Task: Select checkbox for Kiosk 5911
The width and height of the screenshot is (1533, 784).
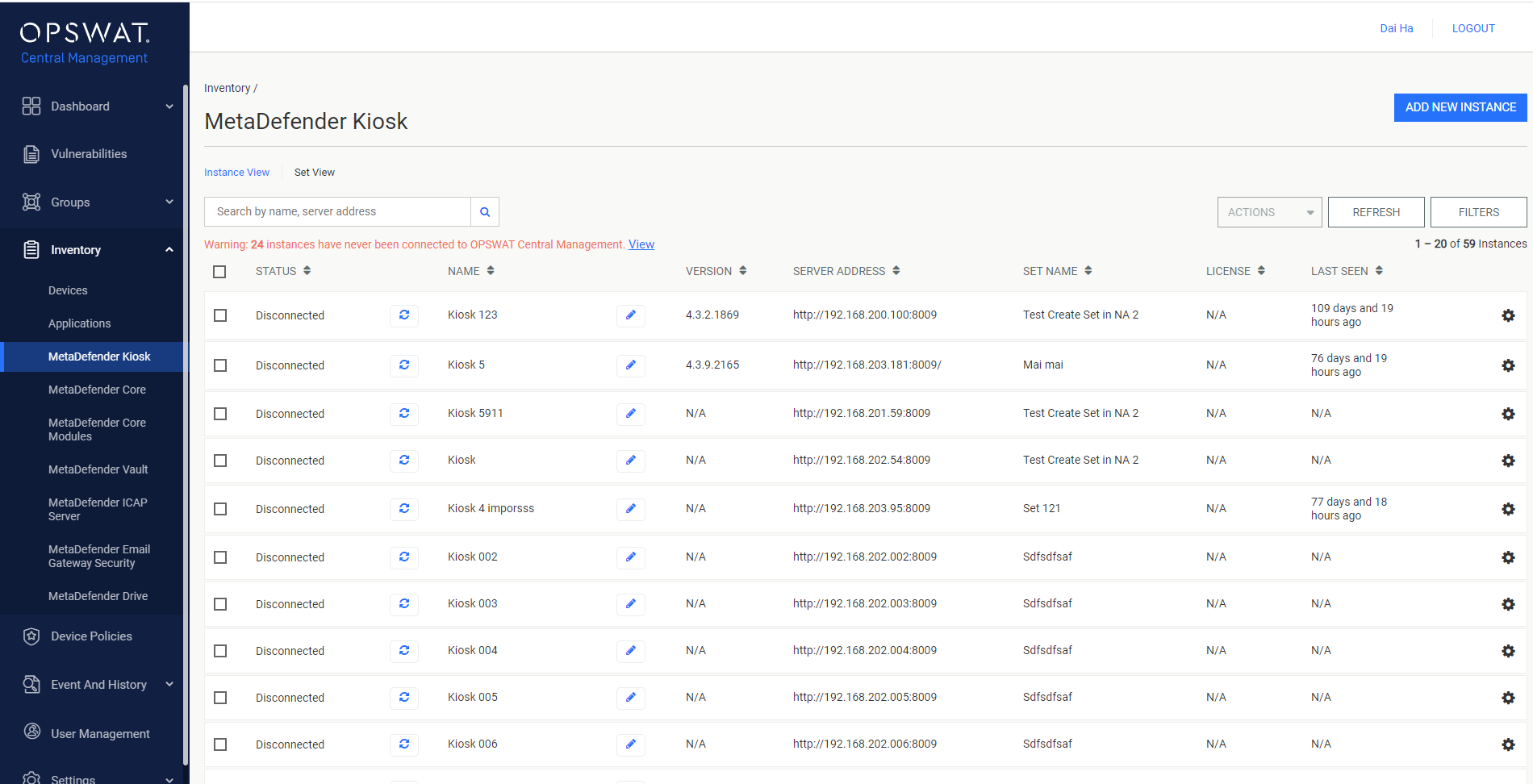Action: [220, 414]
